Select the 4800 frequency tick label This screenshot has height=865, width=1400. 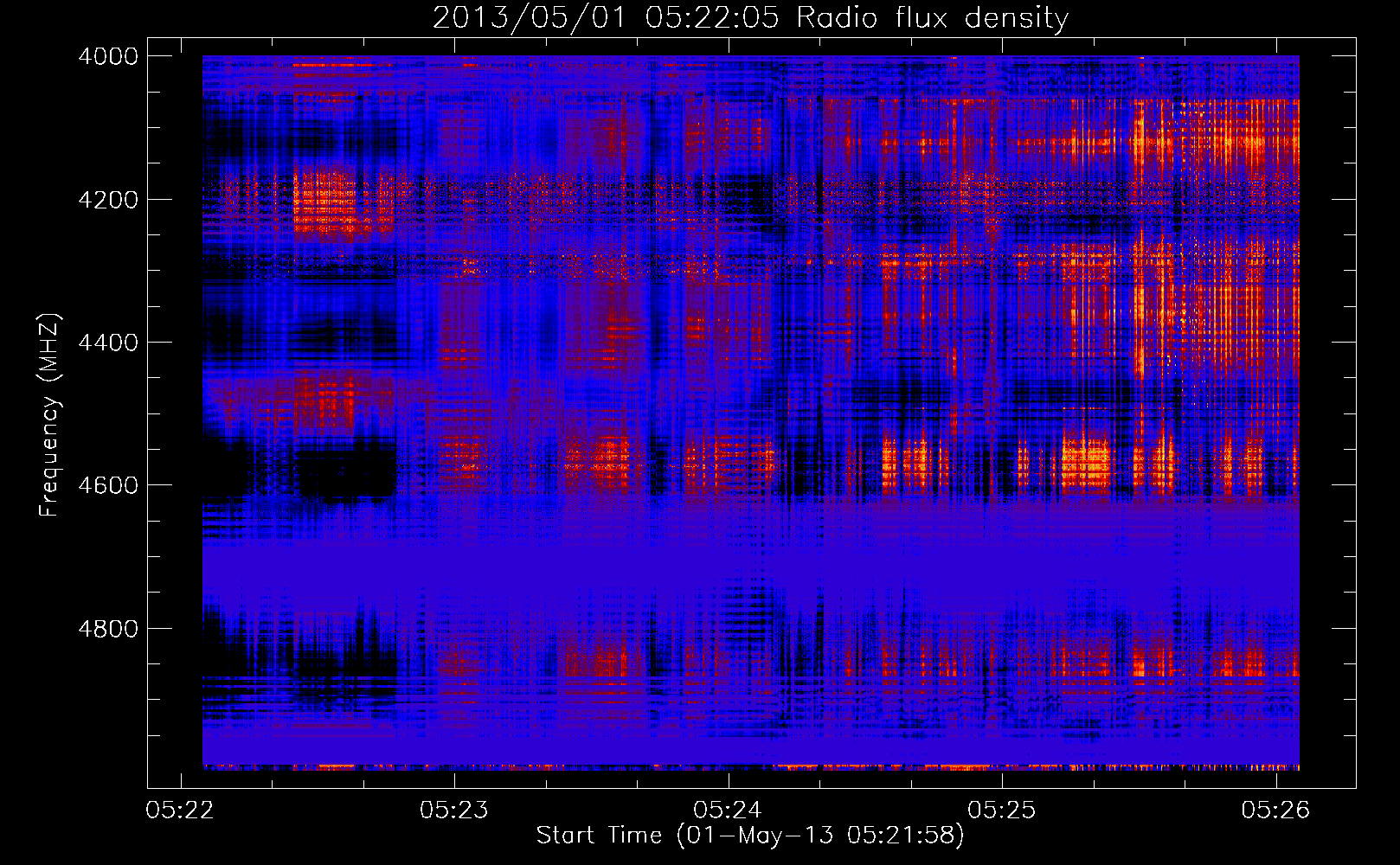pyautogui.click(x=108, y=629)
